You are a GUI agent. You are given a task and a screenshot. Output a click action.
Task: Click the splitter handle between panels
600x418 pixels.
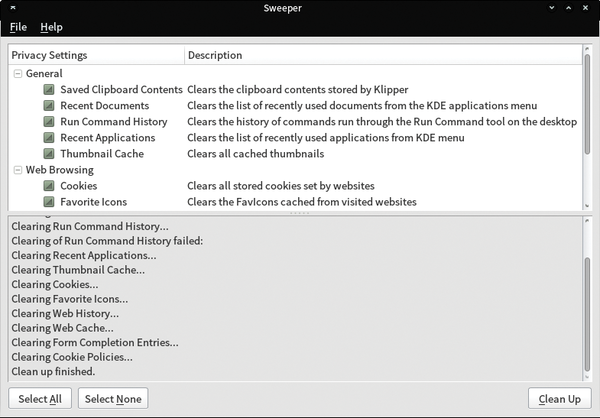(300, 213)
